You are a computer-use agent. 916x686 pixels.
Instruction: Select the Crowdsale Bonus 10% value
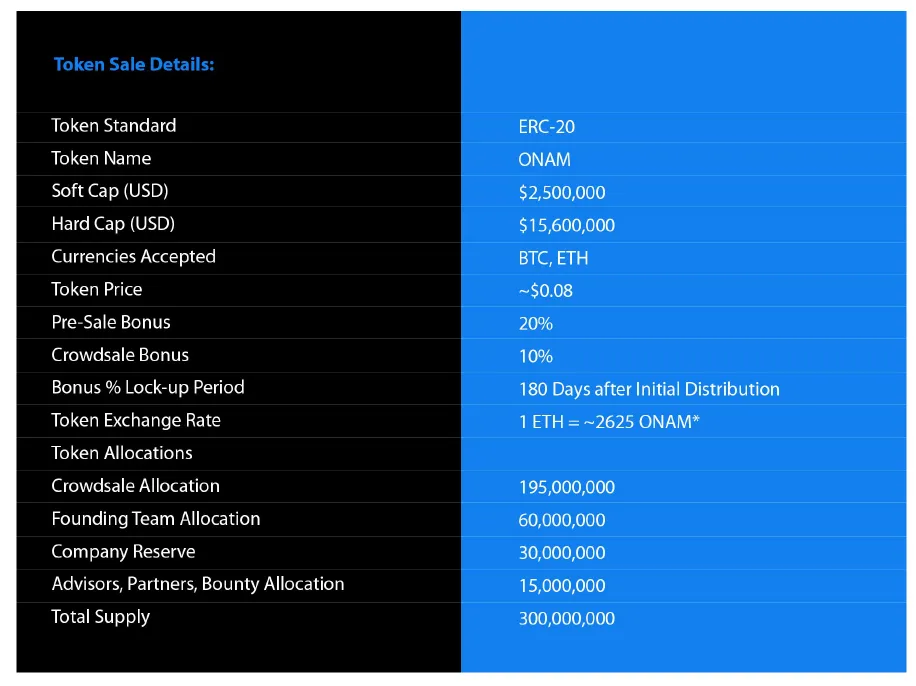click(x=536, y=356)
